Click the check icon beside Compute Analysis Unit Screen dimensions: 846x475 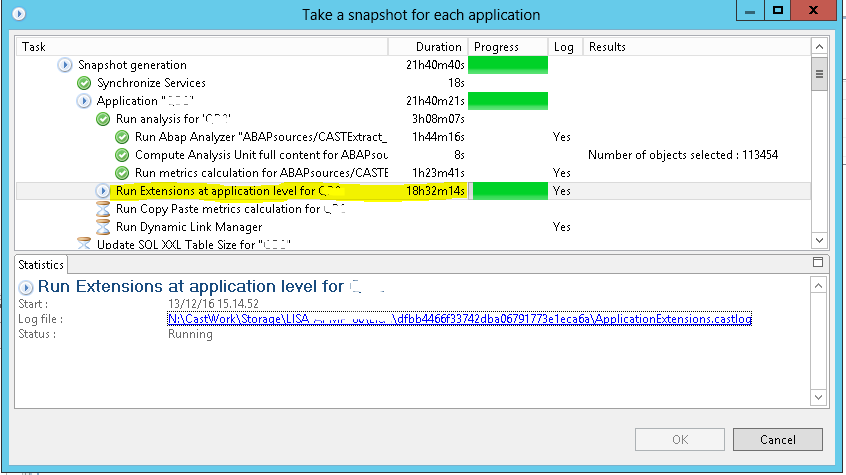(x=122, y=155)
